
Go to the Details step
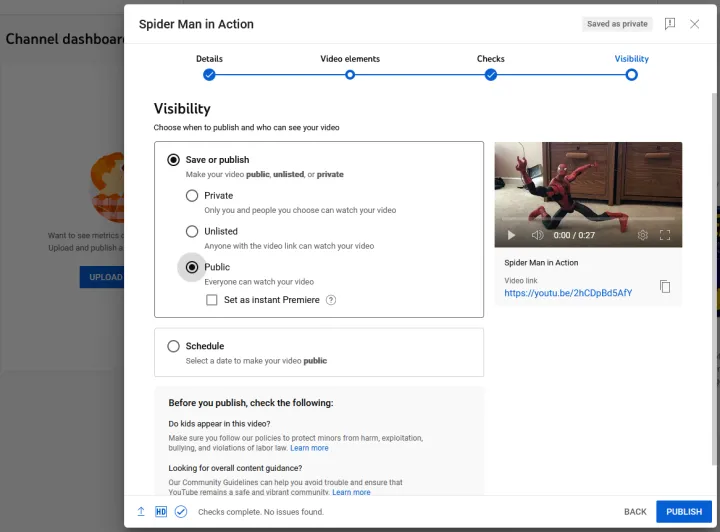[x=209, y=74]
